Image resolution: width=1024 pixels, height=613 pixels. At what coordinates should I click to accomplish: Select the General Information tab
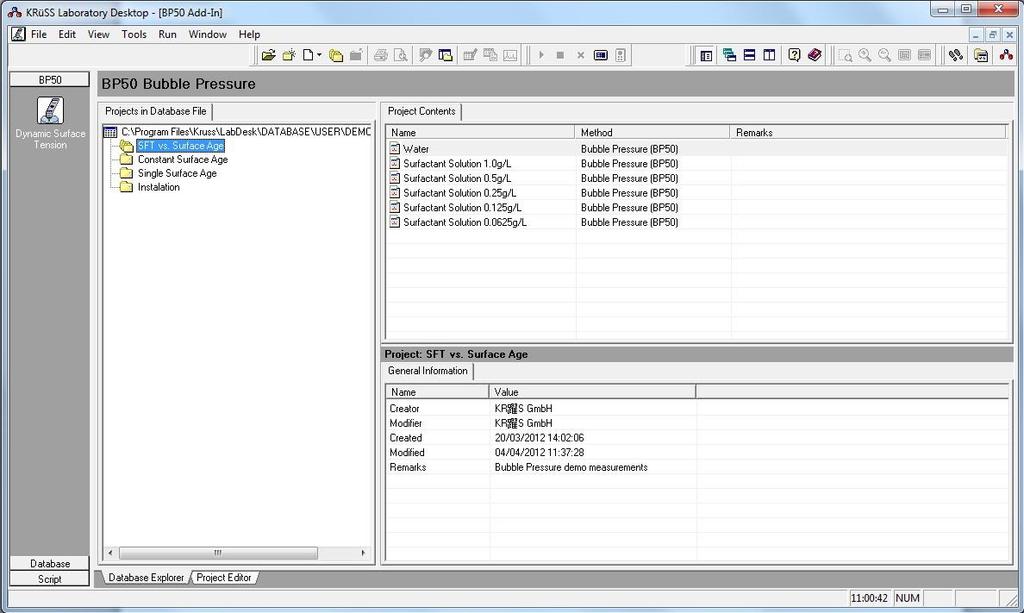(428, 371)
